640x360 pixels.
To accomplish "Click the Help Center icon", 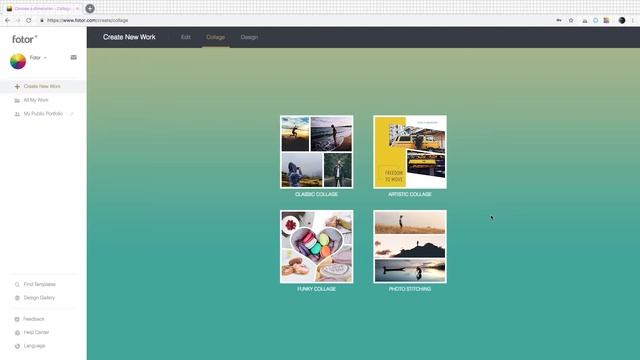I will click(x=17, y=333).
